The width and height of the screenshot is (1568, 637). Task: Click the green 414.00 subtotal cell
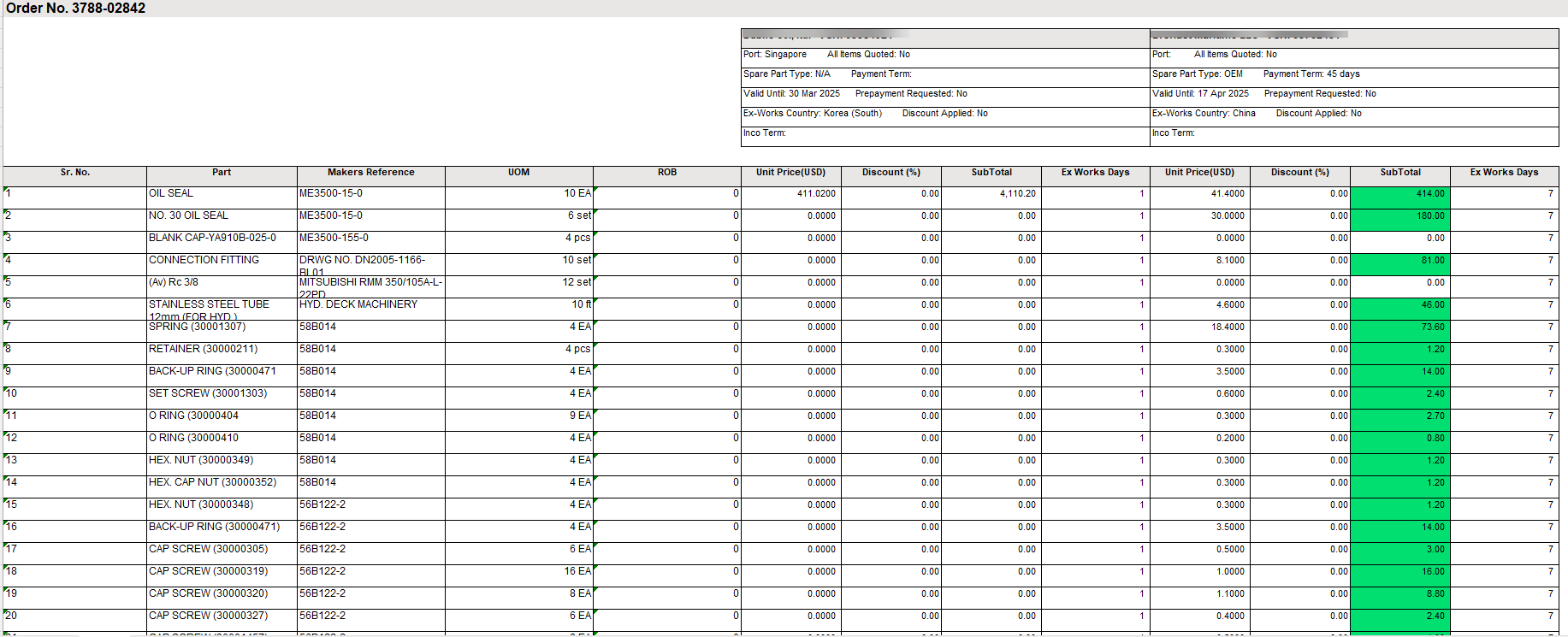coord(1399,194)
